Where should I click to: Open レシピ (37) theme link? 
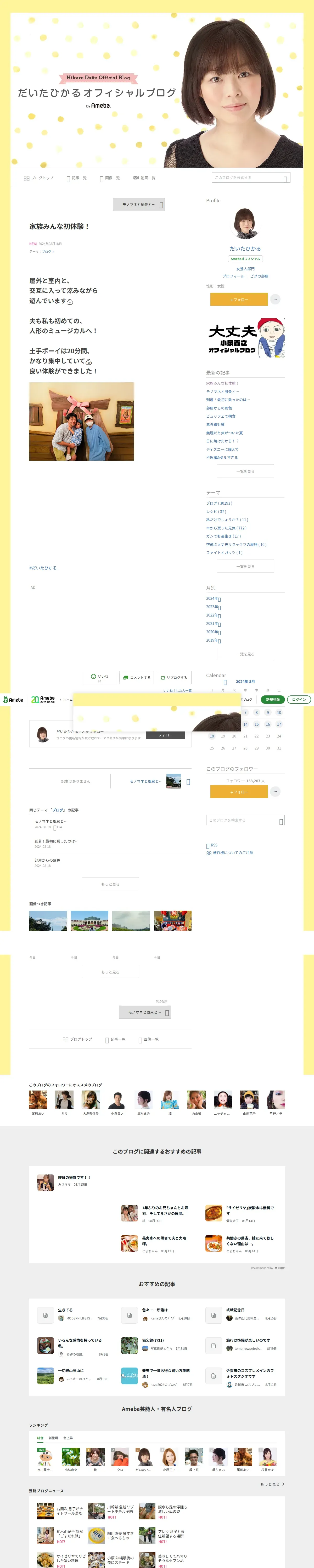216,512
